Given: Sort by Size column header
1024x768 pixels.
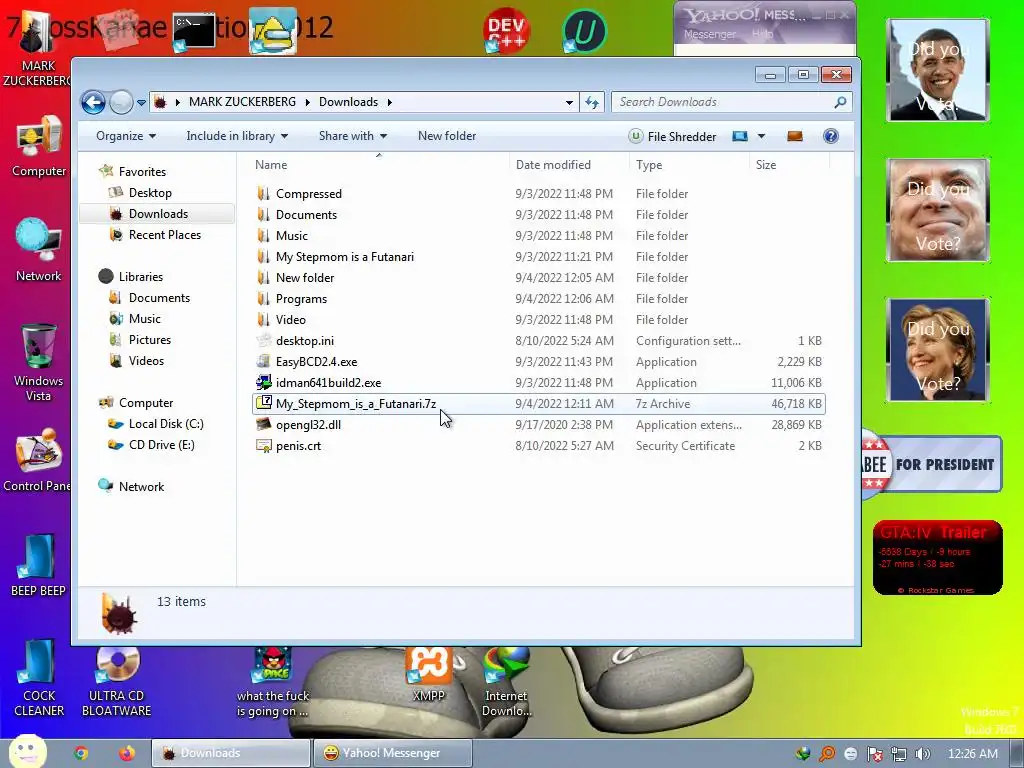Looking at the screenshot, I should point(790,165).
